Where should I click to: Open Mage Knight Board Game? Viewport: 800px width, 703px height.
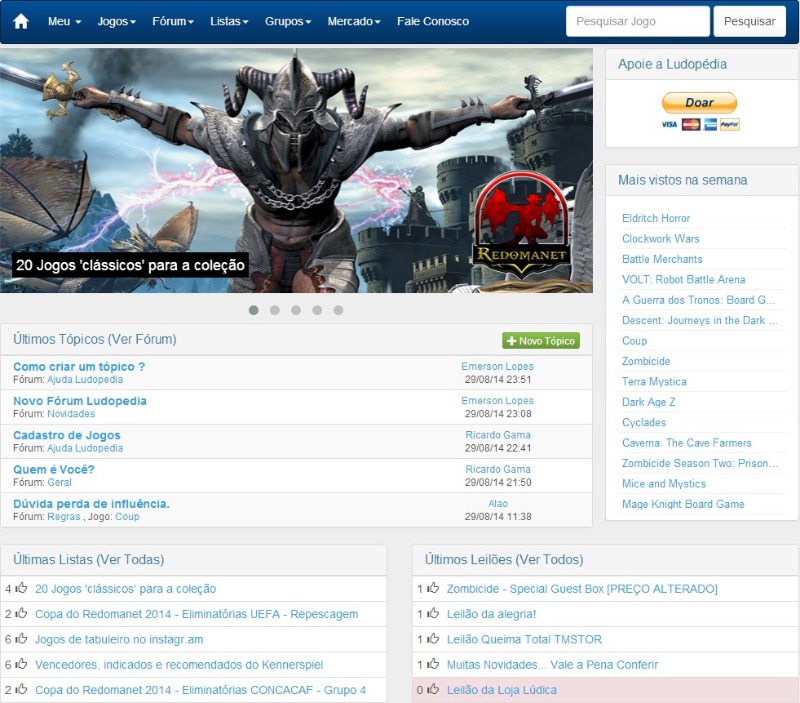tap(683, 504)
